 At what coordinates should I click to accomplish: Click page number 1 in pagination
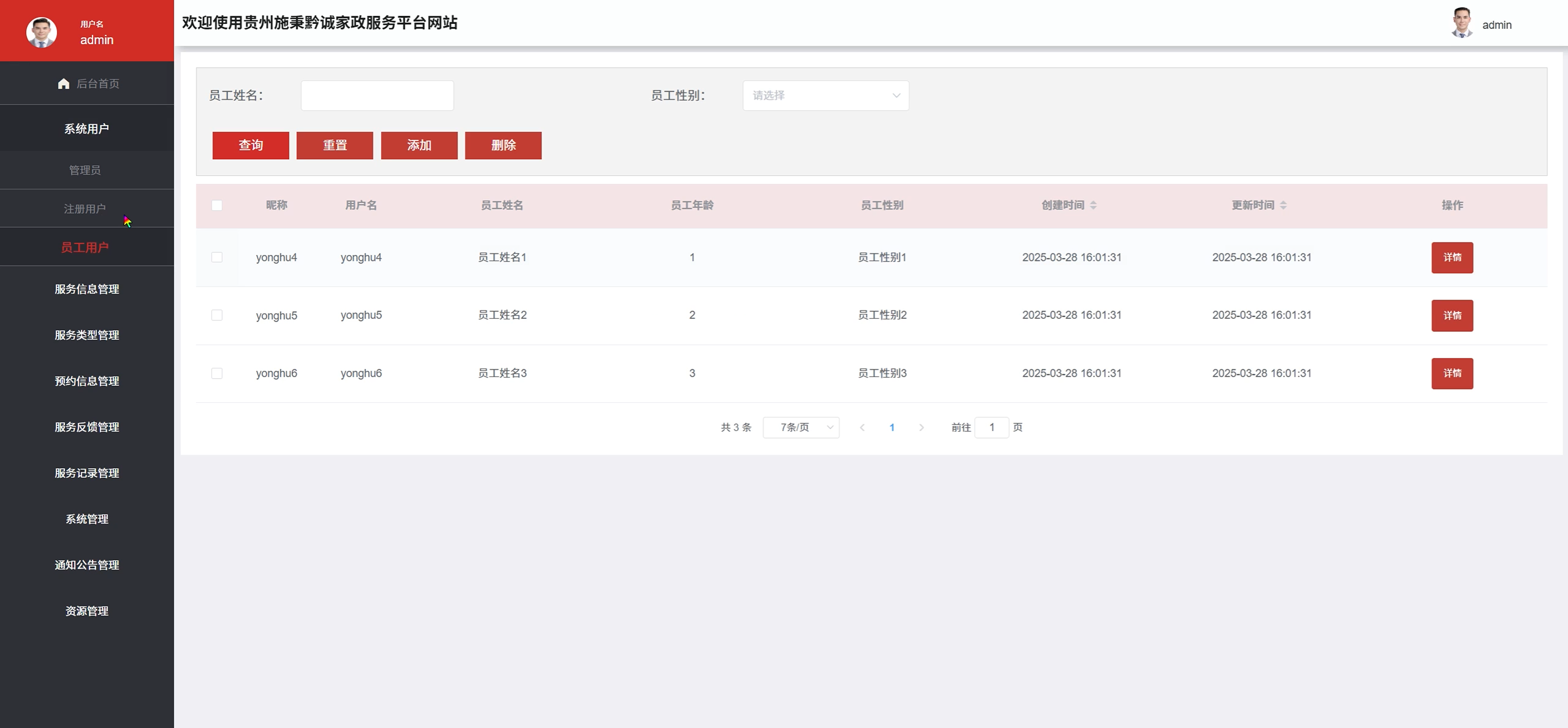point(892,428)
